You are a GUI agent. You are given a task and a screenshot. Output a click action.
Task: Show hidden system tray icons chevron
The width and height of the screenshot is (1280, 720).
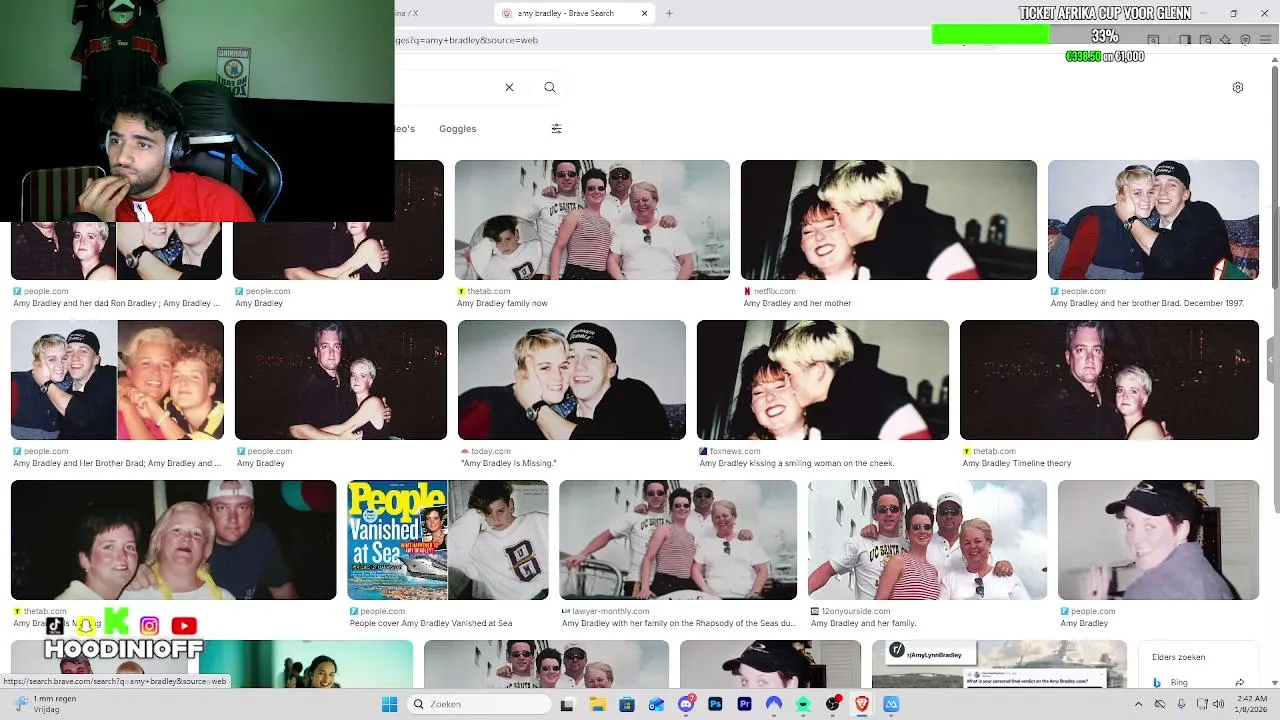(1138, 704)
